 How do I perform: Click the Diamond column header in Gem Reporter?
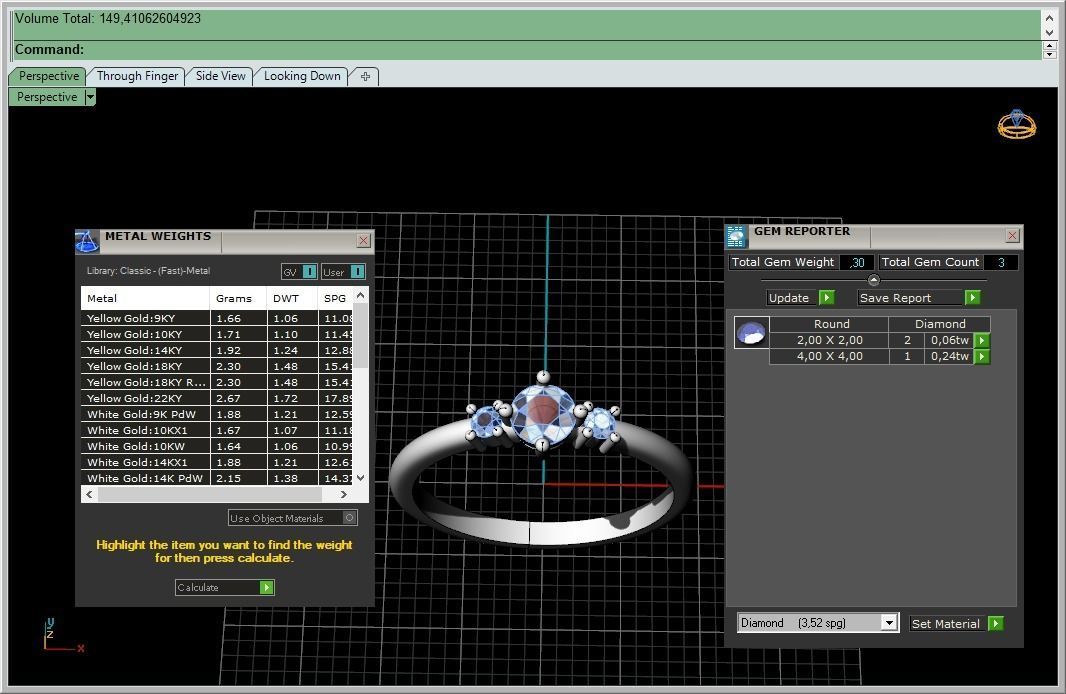[x=940, y=324]
